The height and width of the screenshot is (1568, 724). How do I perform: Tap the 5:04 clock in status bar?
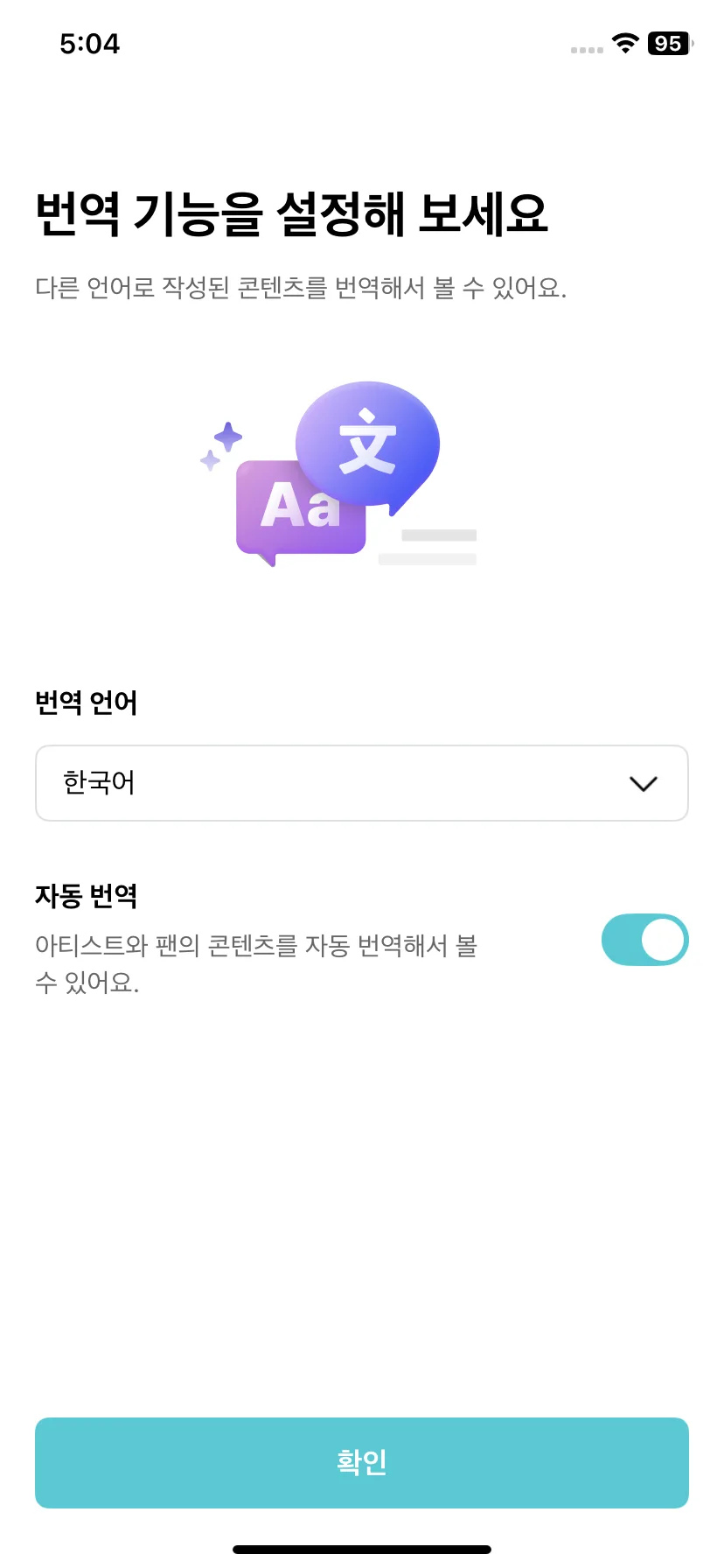coord(89,44)
